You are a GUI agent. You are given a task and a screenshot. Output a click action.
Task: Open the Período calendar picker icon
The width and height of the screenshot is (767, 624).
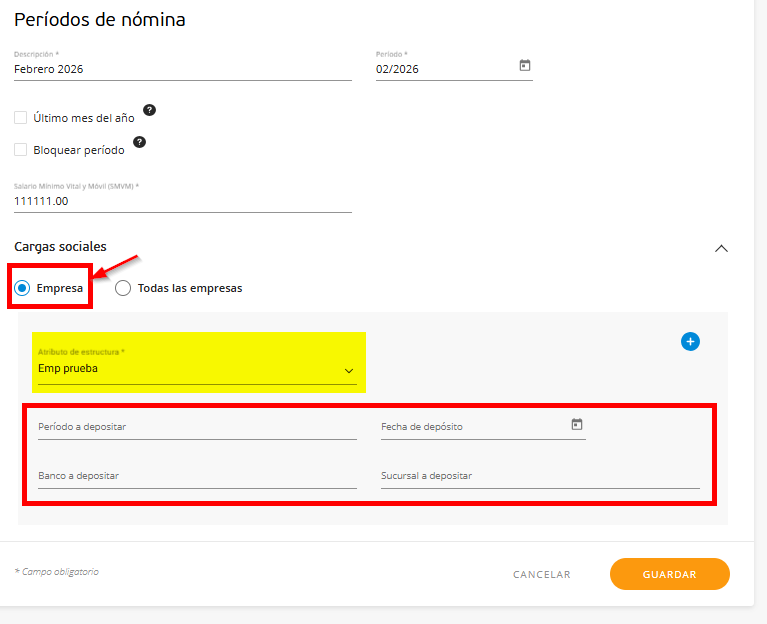(525, 66)
